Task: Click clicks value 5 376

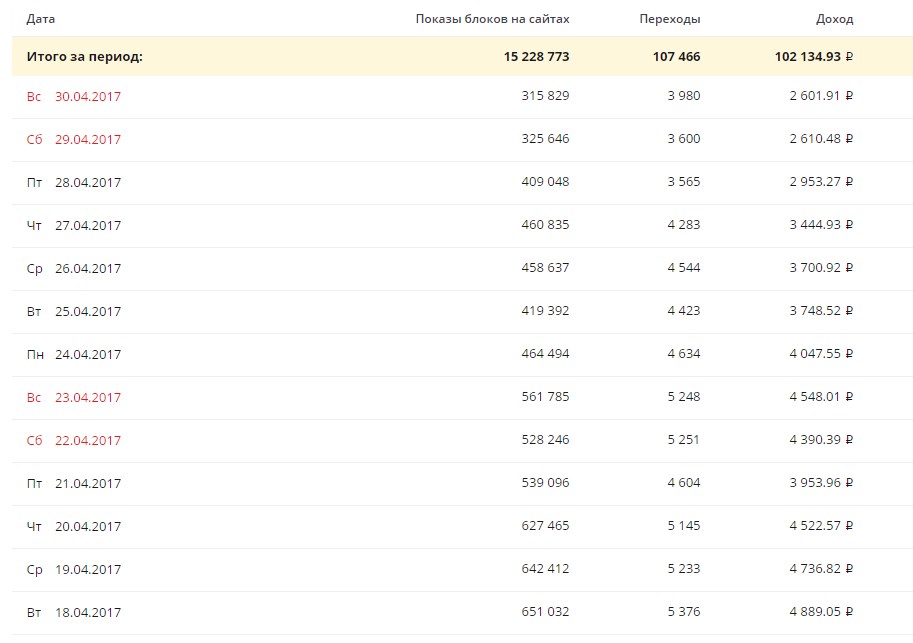Action: pos(684,613)
